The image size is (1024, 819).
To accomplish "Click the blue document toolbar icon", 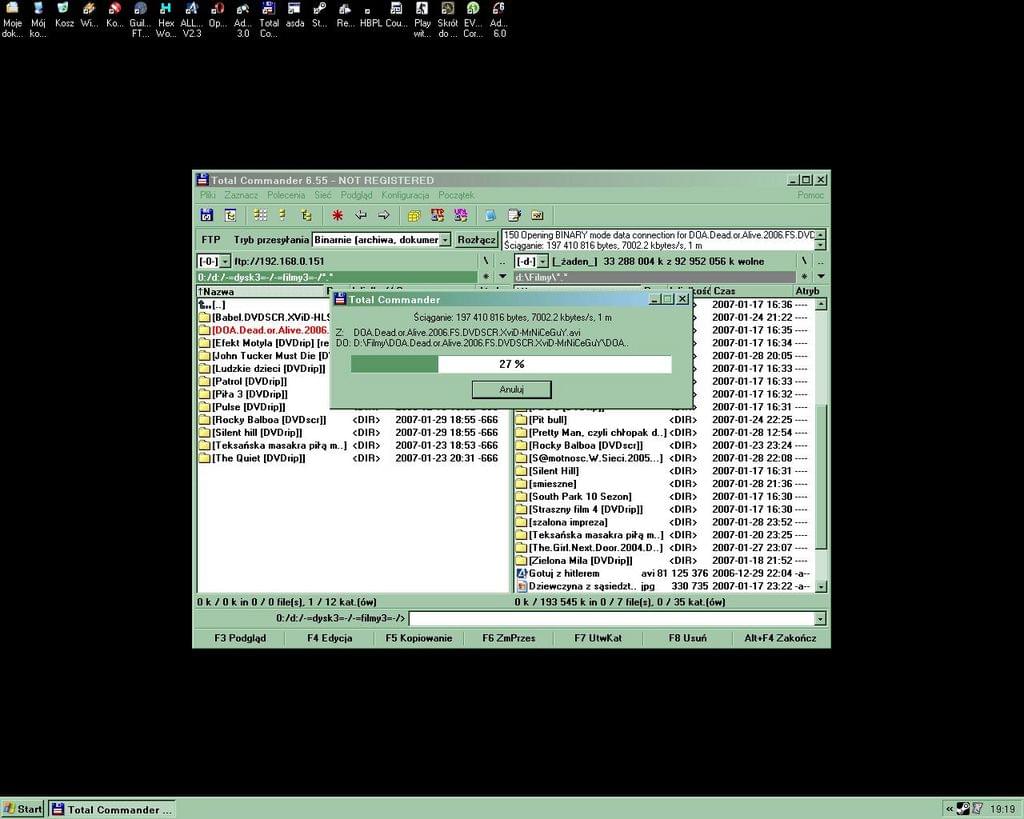I will [490, 215].
